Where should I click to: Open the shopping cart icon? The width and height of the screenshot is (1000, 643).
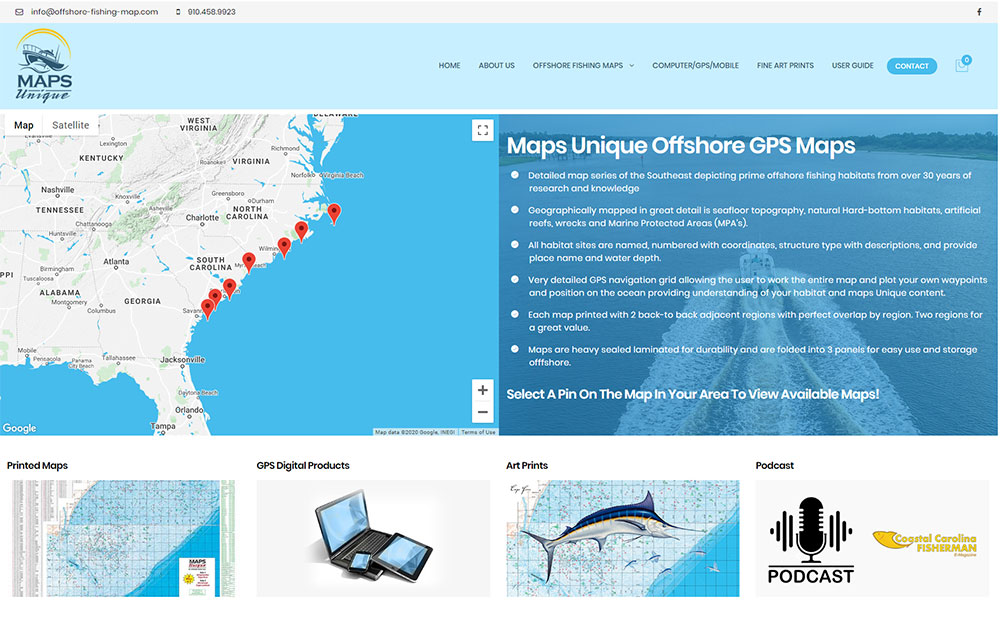click(962, 65)
